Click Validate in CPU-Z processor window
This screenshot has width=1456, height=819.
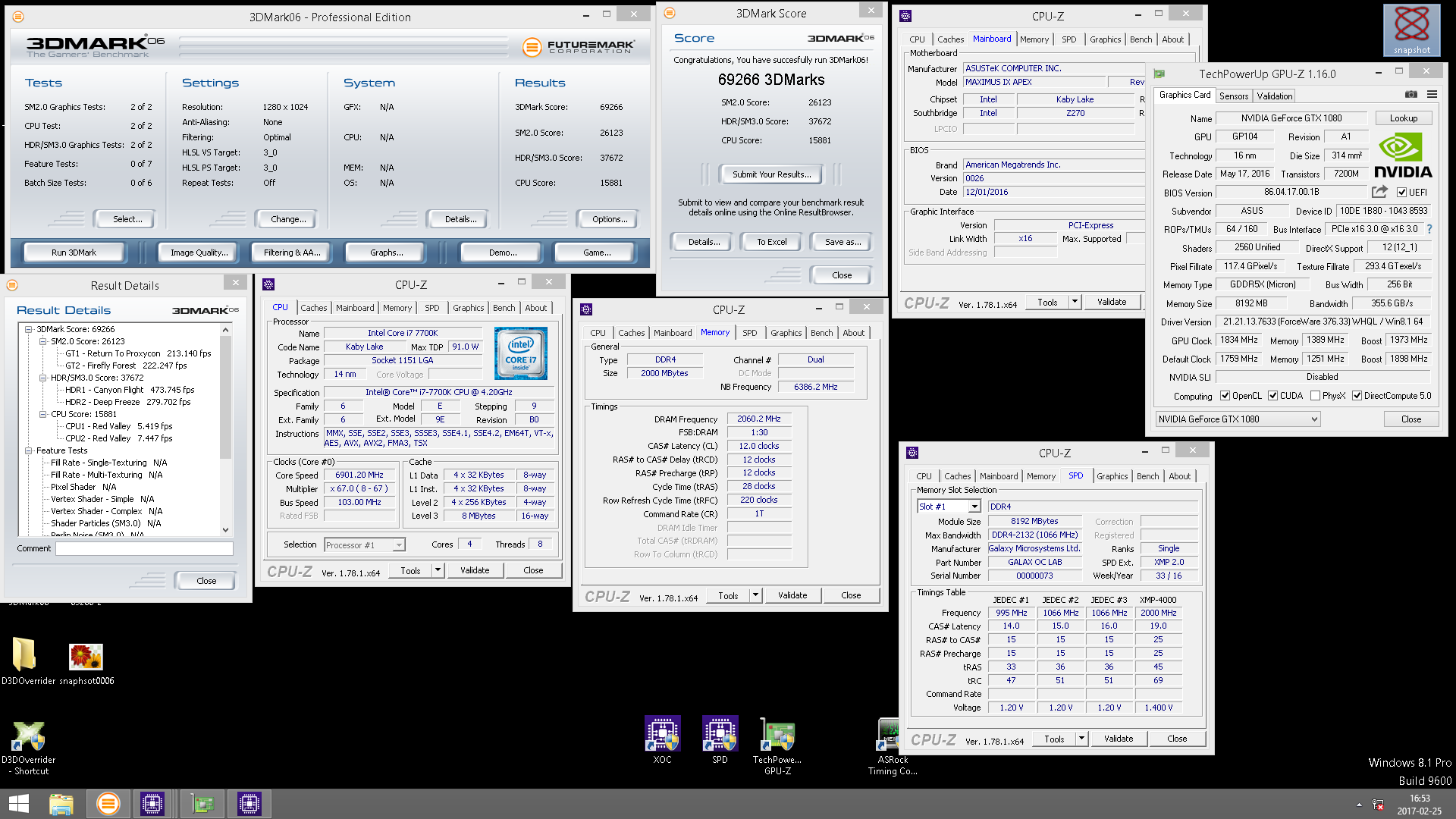pos(475,570)
